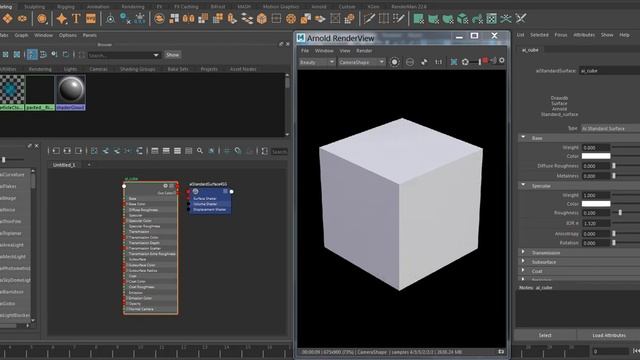Screen dimensions: 640x360
Task: Click the red stop render icon in RenderView
Action: click(485, 61)
